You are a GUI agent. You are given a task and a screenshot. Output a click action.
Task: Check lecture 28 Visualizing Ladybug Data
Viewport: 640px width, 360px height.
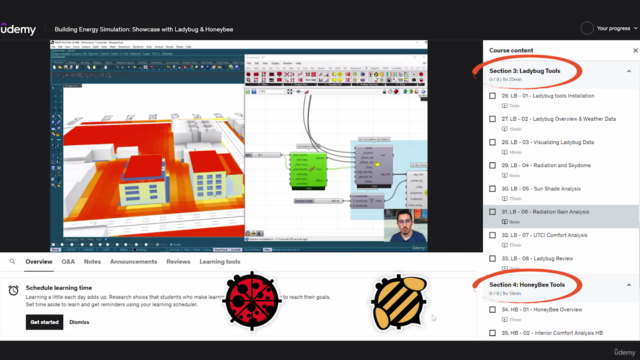click(493, 142)
